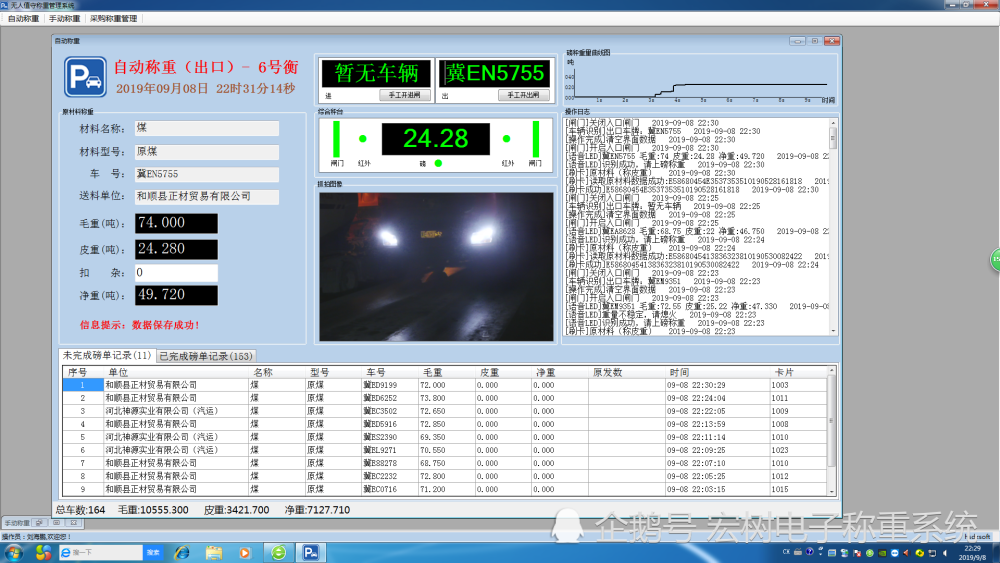Open the 手动称重 menu
1000x563 pixels.
[64, 18]
